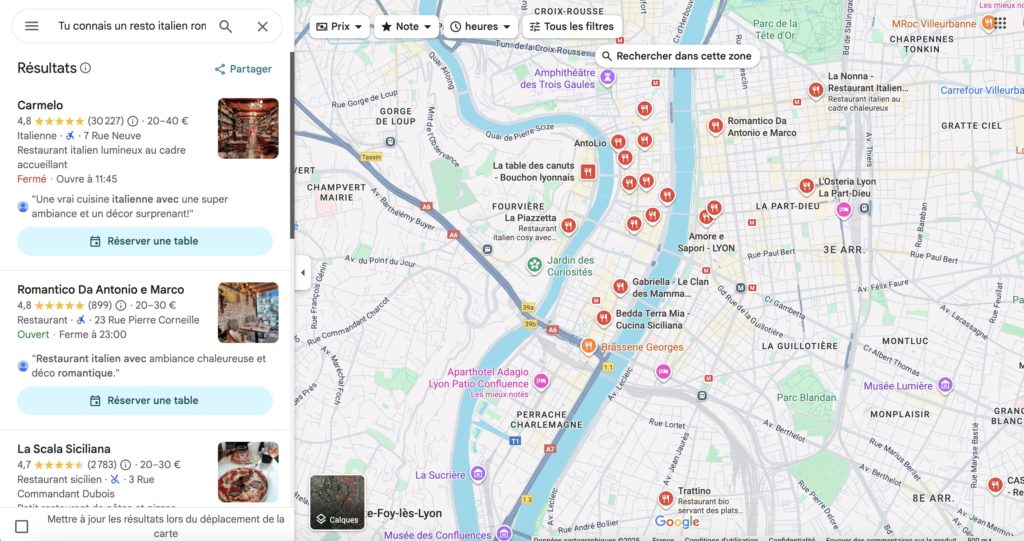Click the MRoc Villeurbanne label
This screenshot has height=541, width=1024.
pos(933,24)
